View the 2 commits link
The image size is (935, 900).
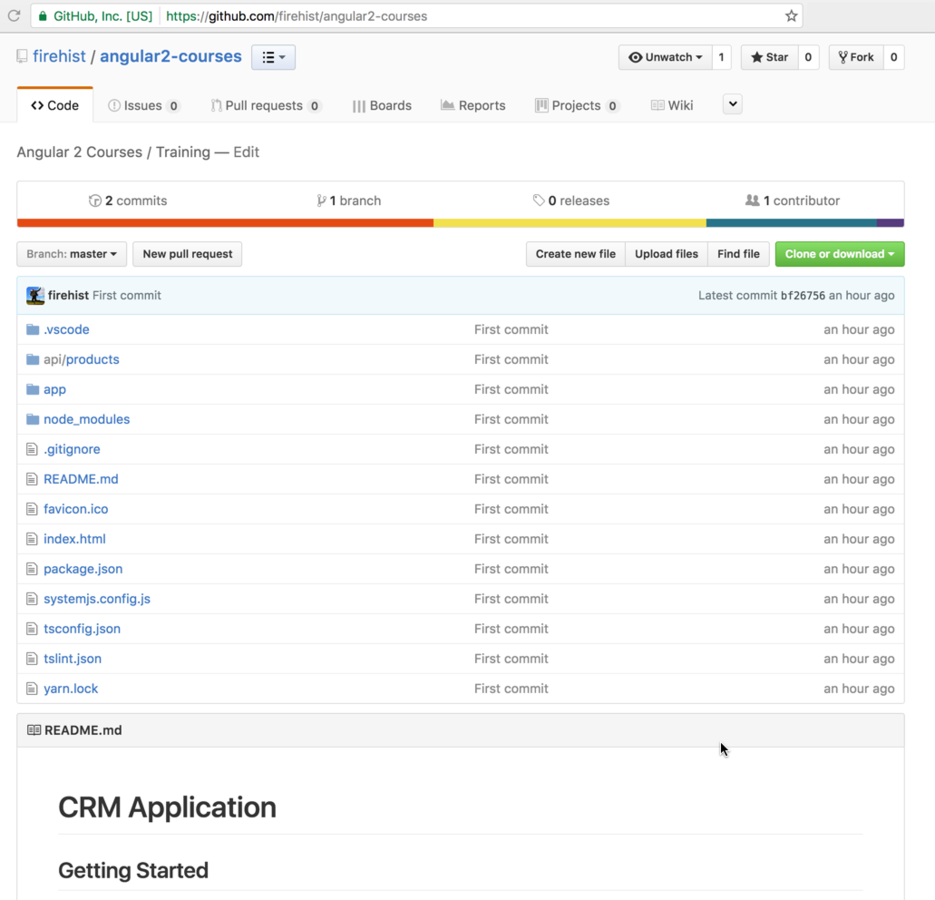tap(128, 200)
